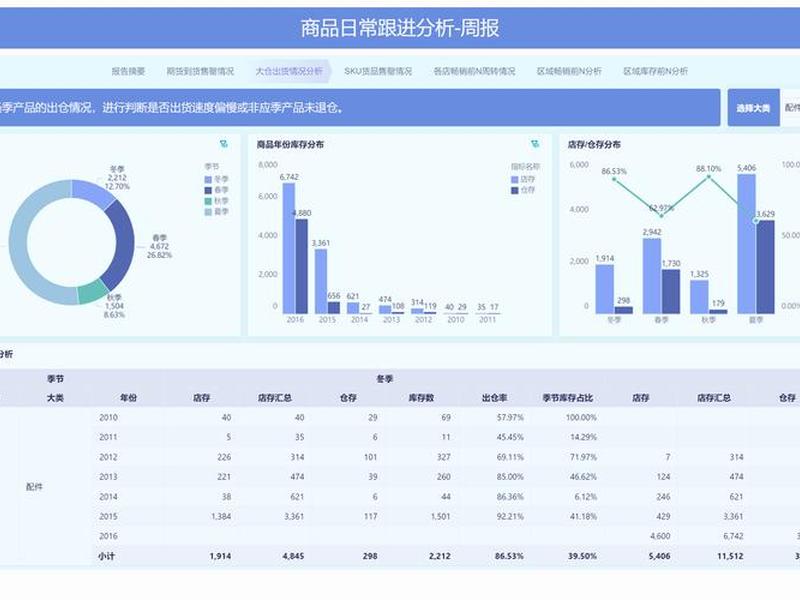
Task: Click the 商品年份库存分布 chart title
Action: point(290,144)
